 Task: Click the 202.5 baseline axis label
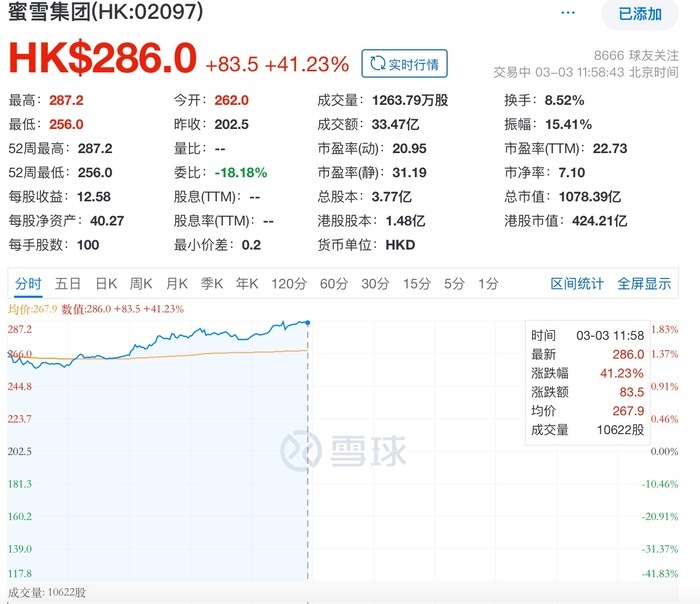pos(20,451)
